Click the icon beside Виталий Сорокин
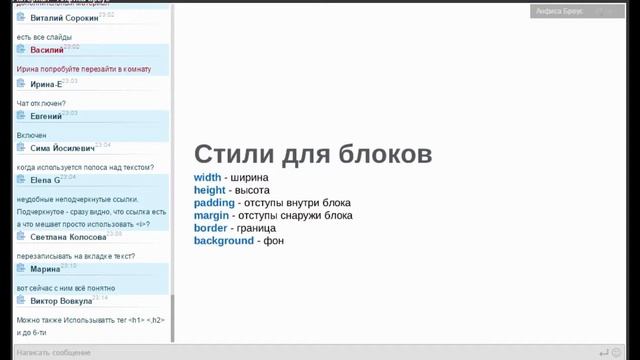 point(21,17)
